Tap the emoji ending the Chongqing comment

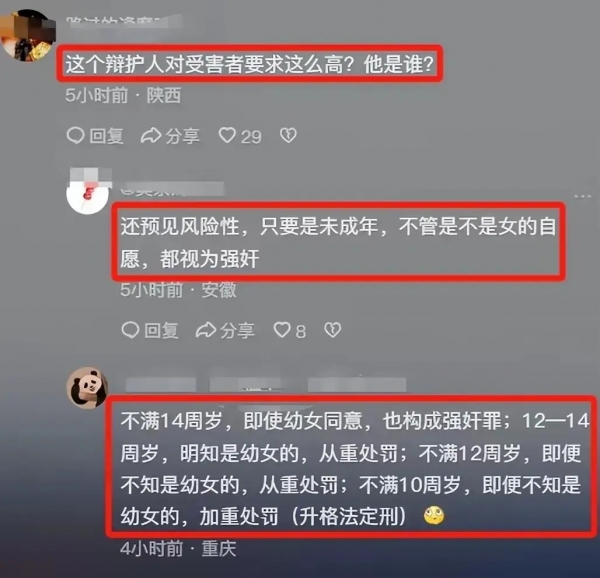coord(434,515)
